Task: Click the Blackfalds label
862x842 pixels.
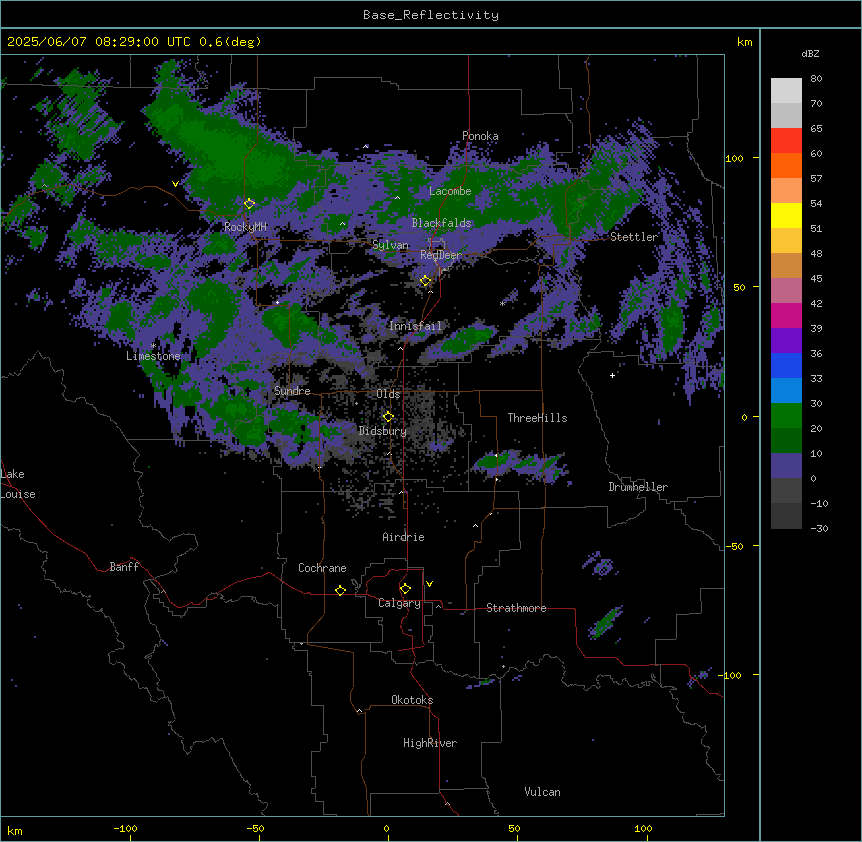Action: (441, 223)
